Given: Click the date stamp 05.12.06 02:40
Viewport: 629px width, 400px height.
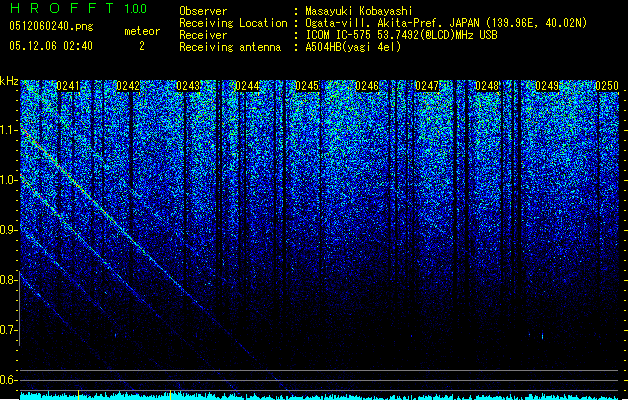Looking at the screenshot, I should 51,46.
